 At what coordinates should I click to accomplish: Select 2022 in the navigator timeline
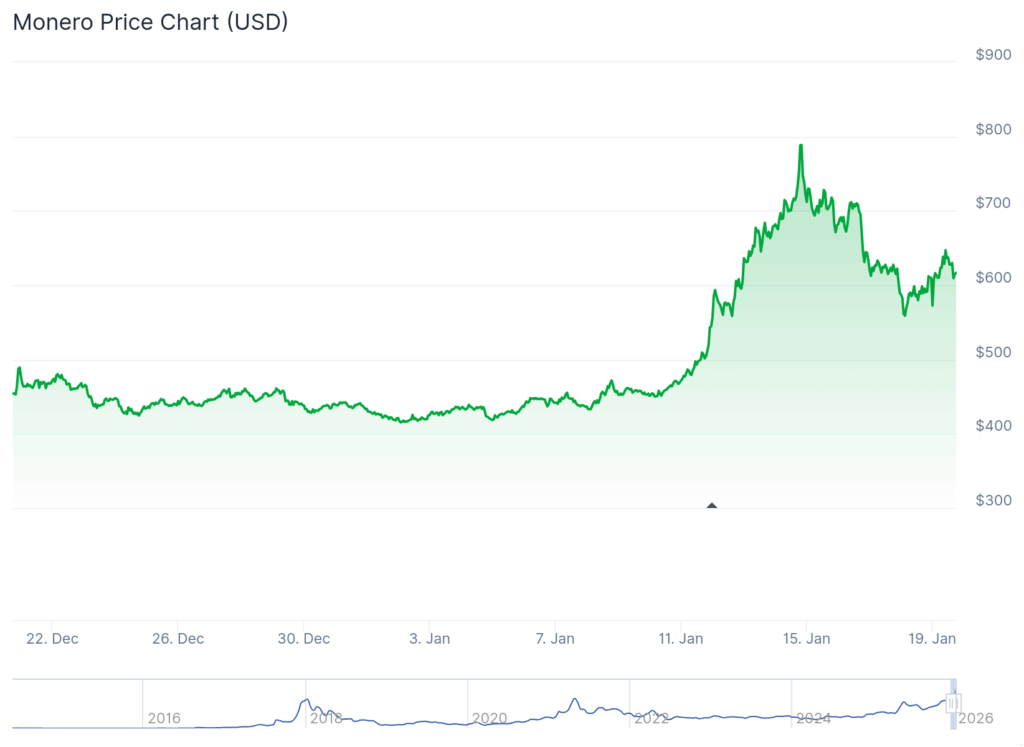651,718
